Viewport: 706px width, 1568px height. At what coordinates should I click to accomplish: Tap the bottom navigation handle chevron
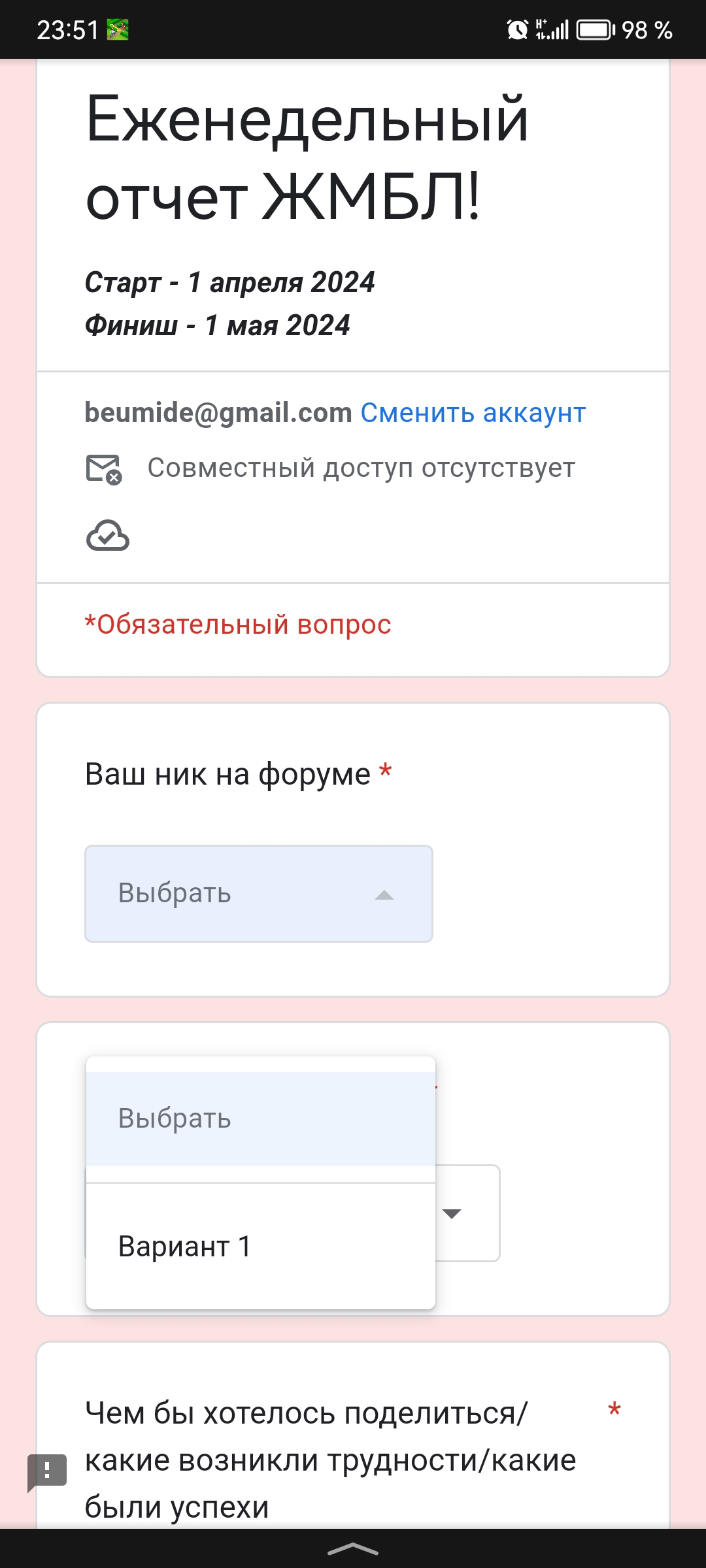[x=353, y=1548]
